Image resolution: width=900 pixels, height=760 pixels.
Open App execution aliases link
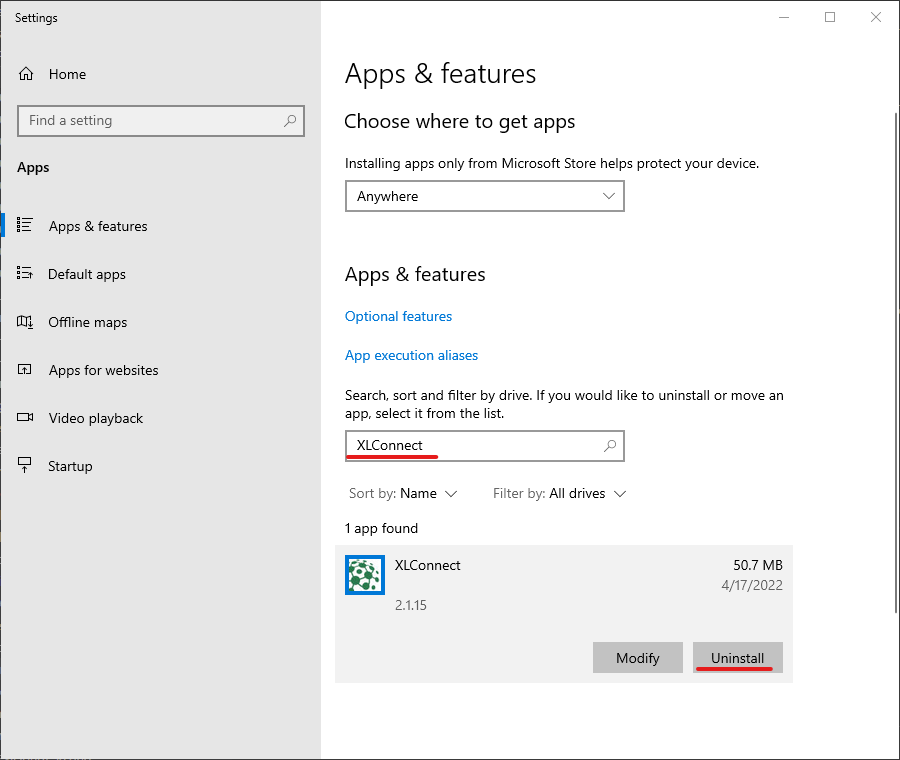(x=411, y=355)
